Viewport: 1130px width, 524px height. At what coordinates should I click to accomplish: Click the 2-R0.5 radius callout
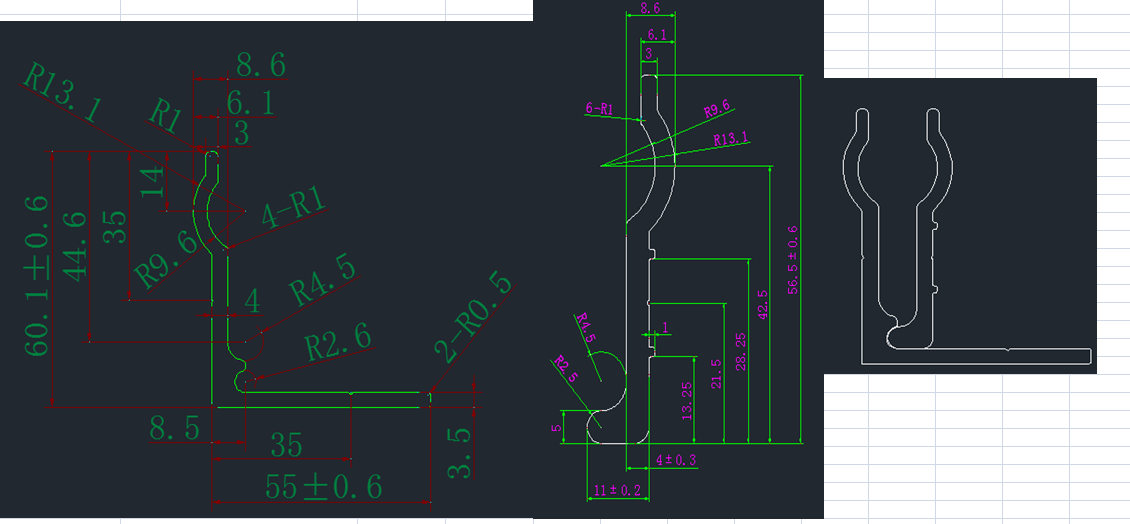(473, 317)
